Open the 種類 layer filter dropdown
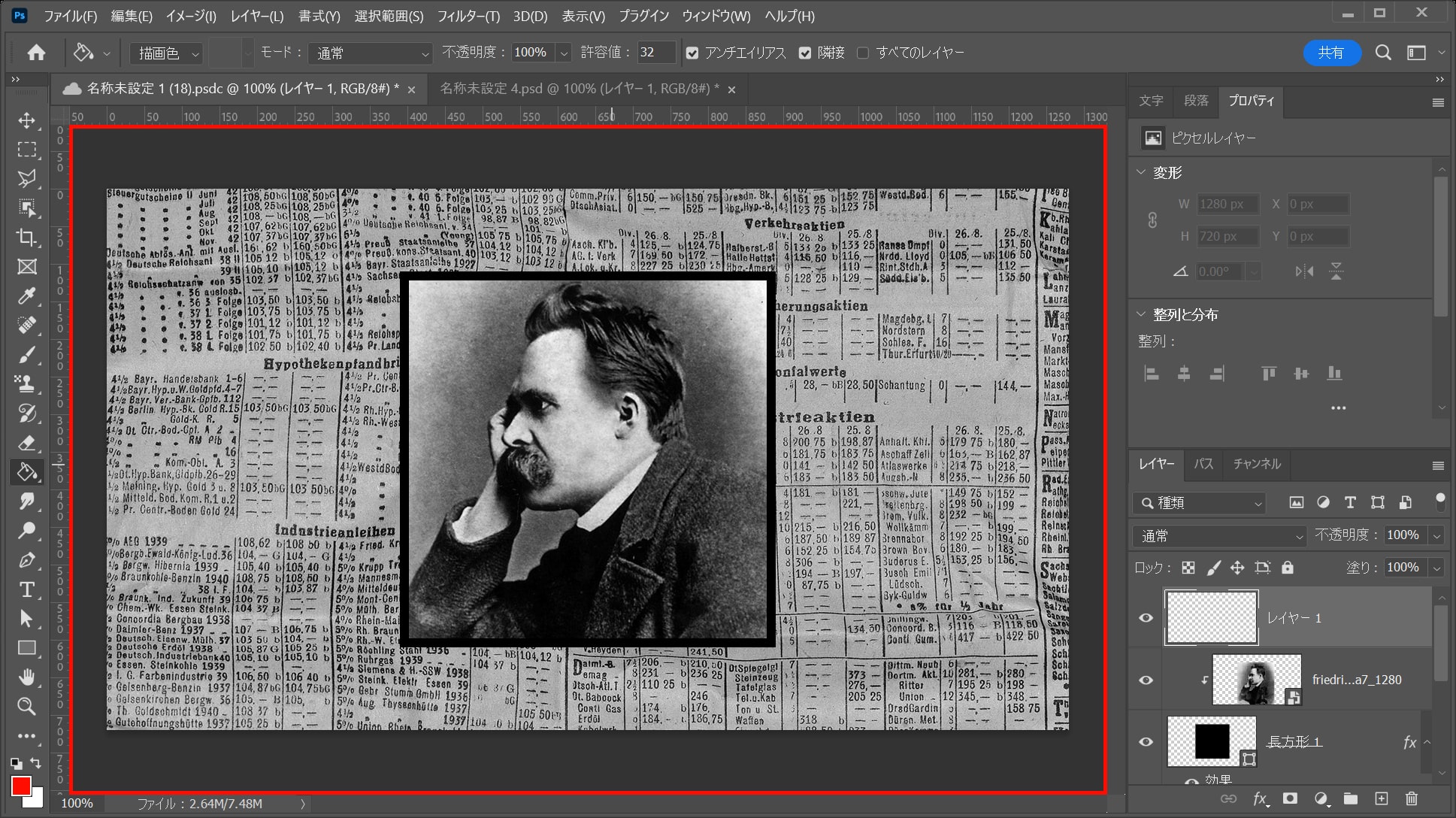The width and height of the screenshot is (1456, 818). (x=1200, y=503)
